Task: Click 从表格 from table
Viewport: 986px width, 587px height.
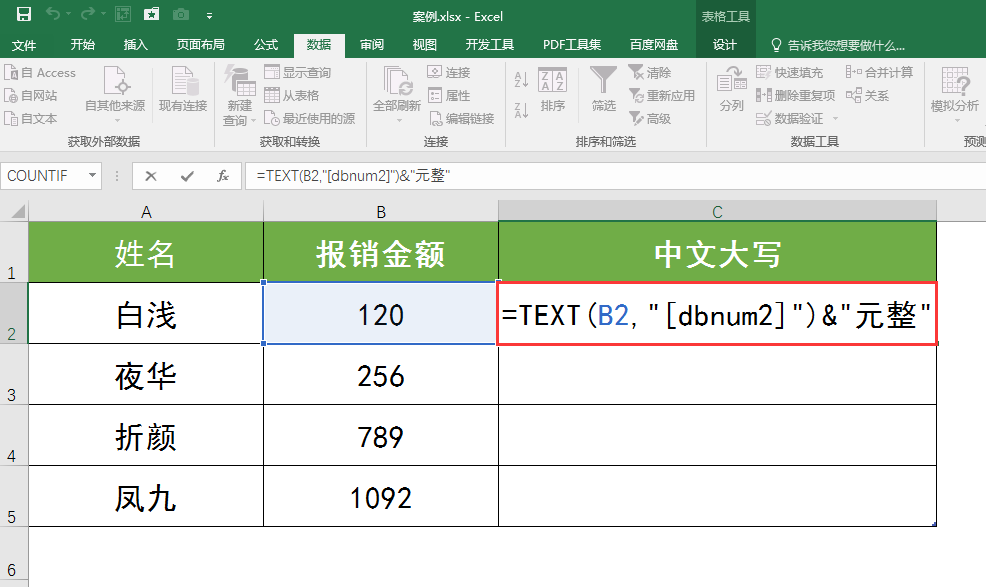Action: tap(292, 96)
